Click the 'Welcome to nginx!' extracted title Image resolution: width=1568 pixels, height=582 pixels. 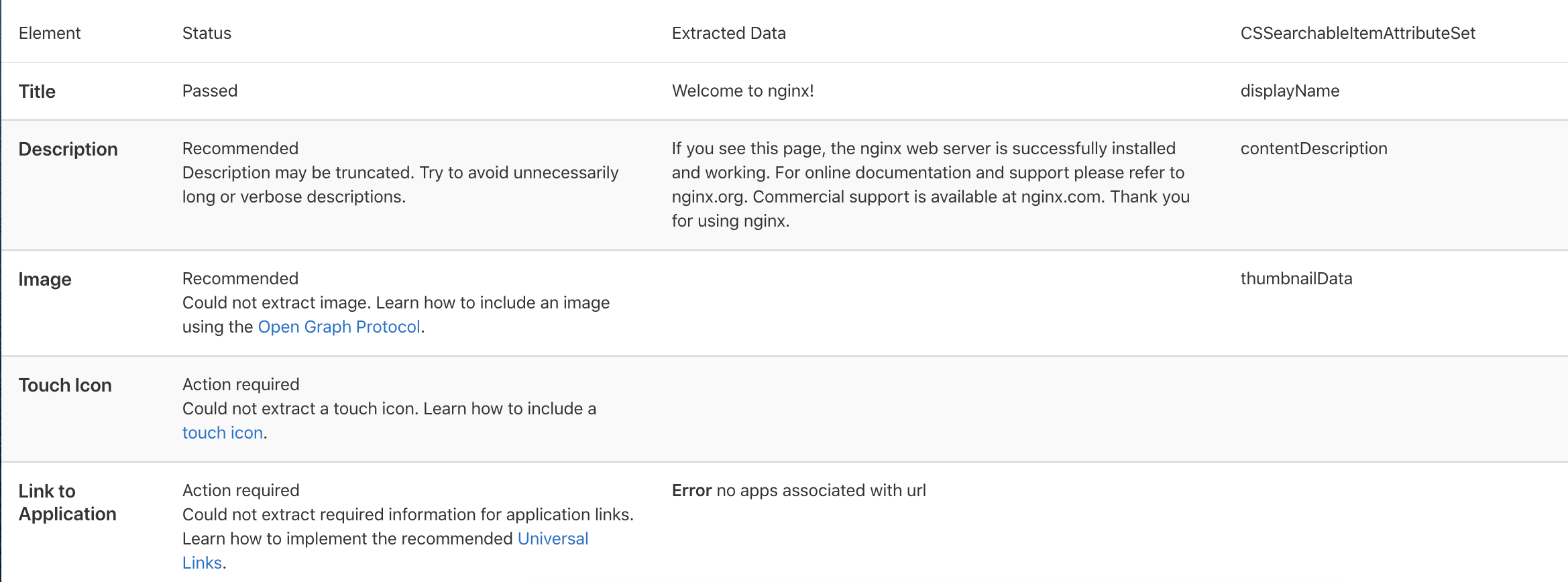click(742, 91)
